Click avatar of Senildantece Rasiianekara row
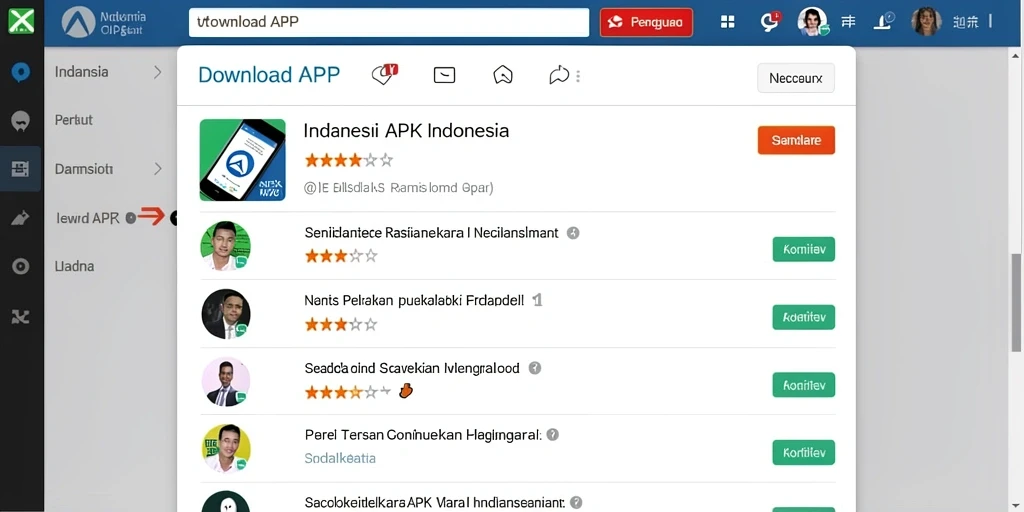The image size is (1024, 512). (x=225, y=246)
